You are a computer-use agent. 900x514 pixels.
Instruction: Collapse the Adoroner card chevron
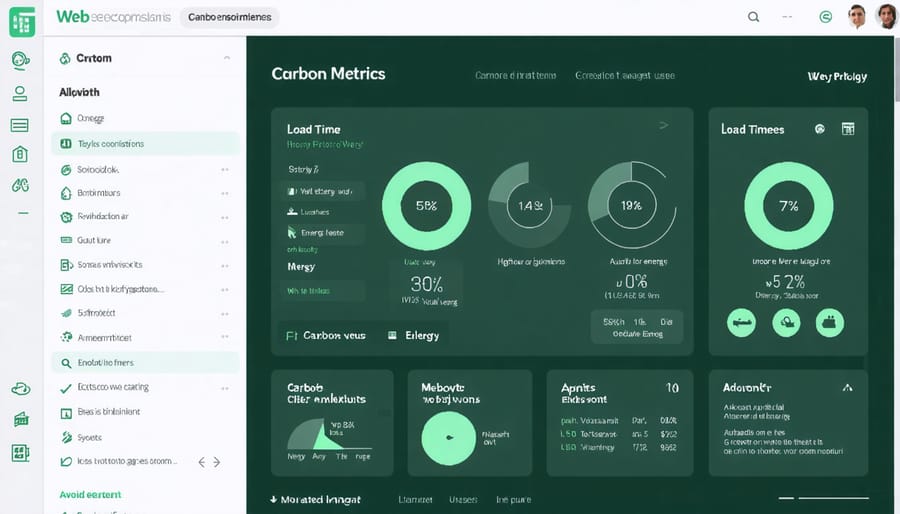(x=847, y=388)
